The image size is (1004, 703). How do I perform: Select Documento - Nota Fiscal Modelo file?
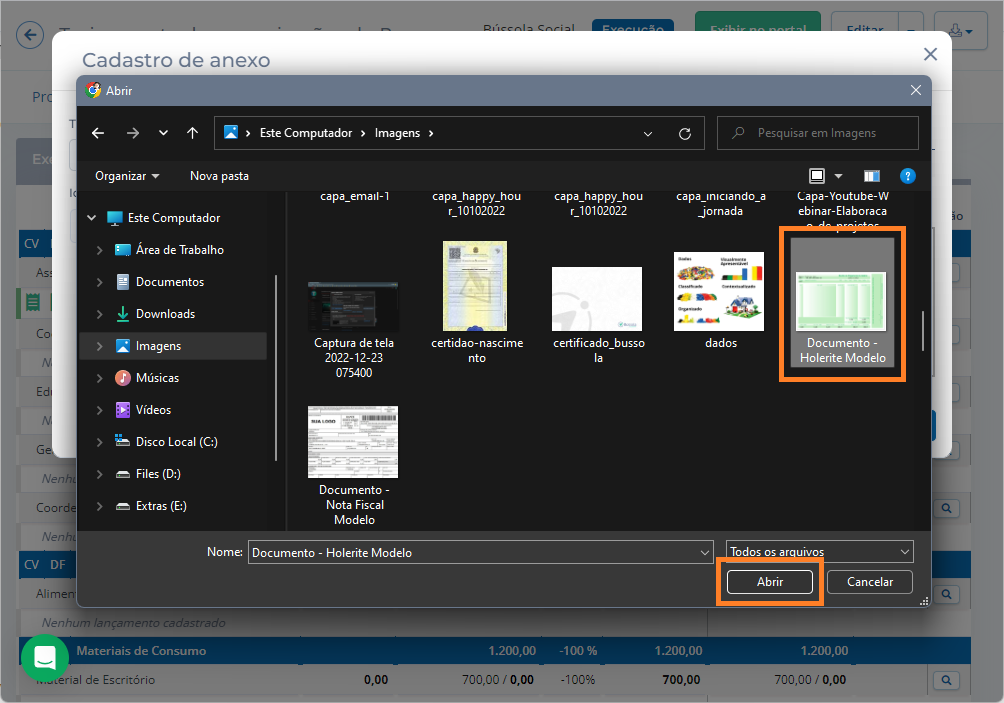coord(353,466)
